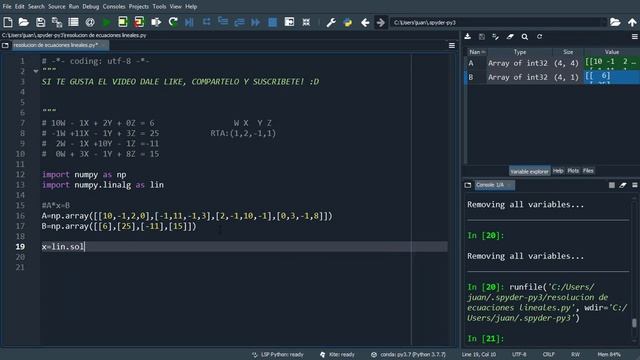This screenshot has height=360, width=640.
Task: Re-run last script icon
Action: pos(173,22)
